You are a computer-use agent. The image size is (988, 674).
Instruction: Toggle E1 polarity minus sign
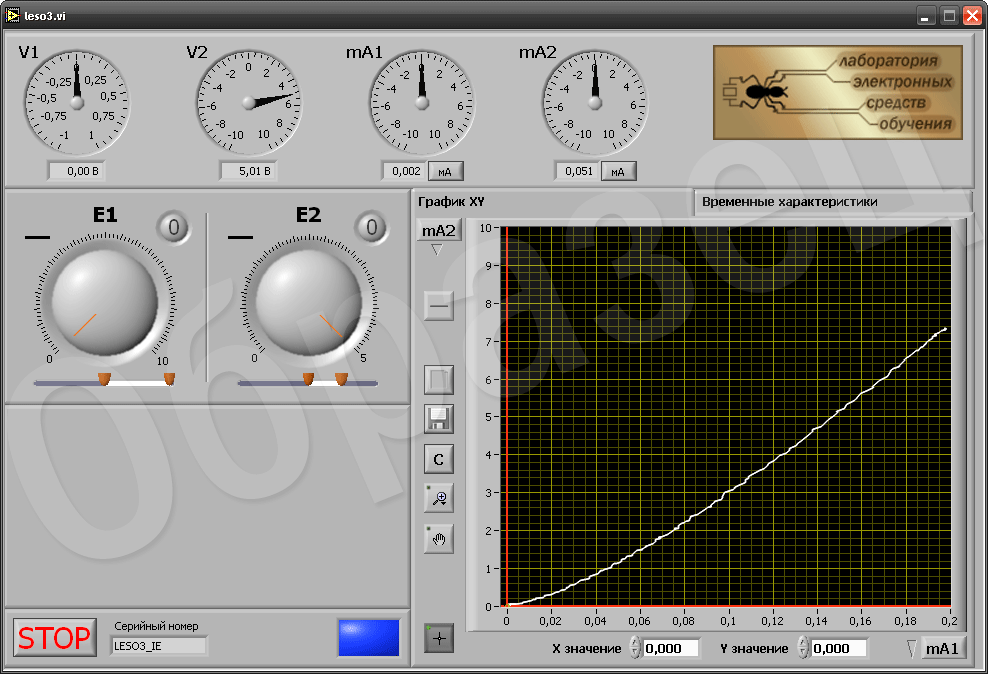click(37, 237)
